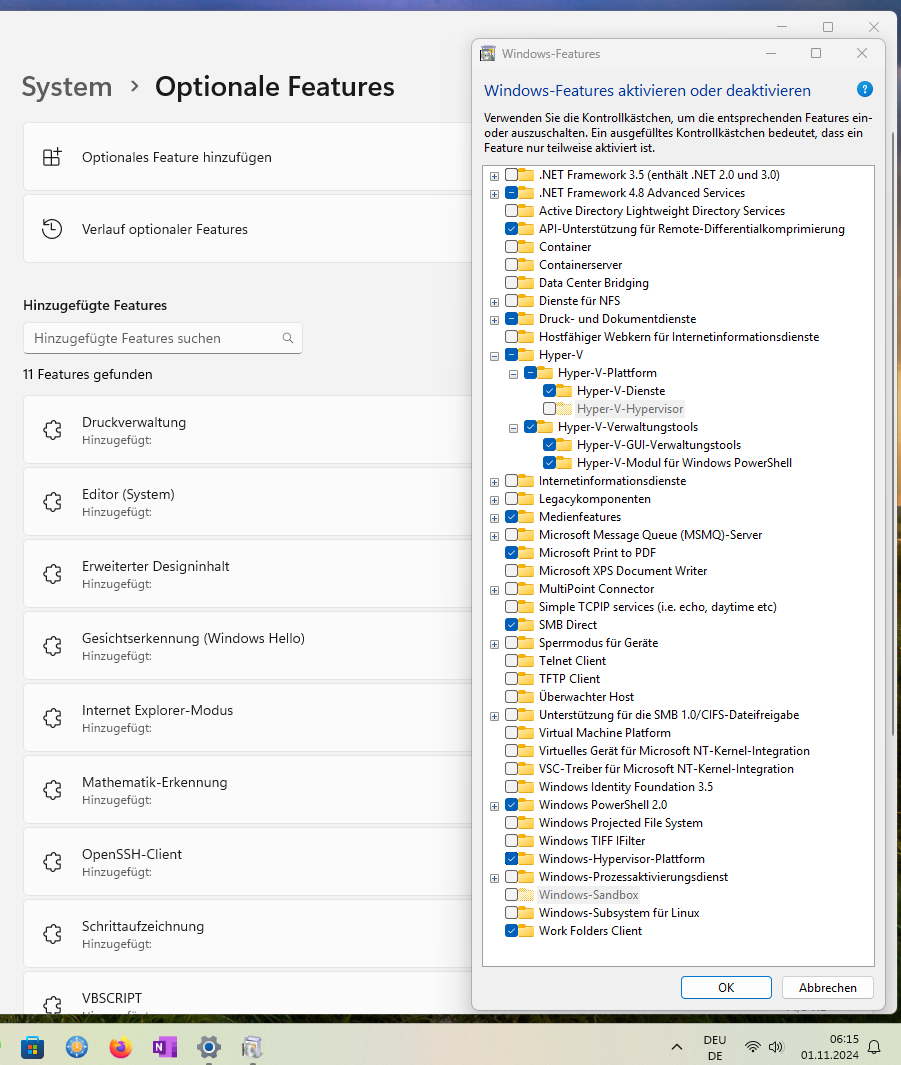Open the compass browser icon in taskbar
901x1065 pixels.
[x=77, y=1047]
